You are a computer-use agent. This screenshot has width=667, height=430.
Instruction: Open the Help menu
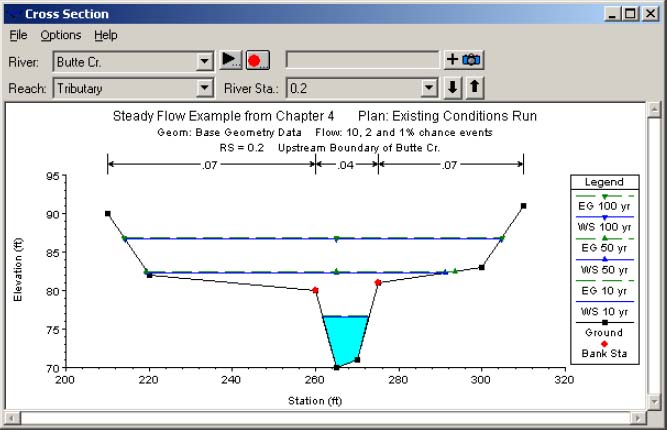(105, 35)
